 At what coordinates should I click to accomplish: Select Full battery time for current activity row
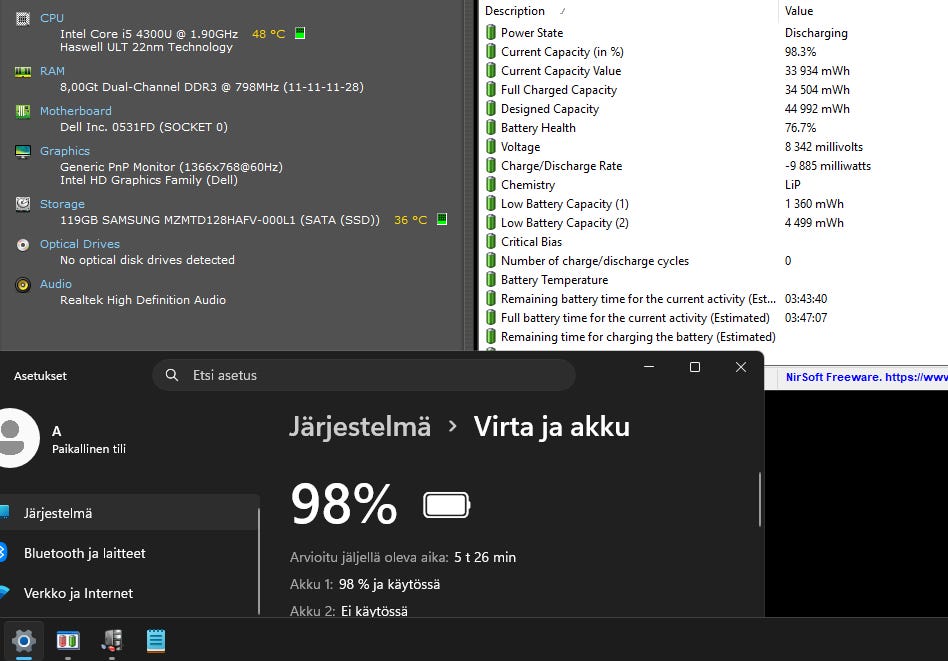[713, 317]
